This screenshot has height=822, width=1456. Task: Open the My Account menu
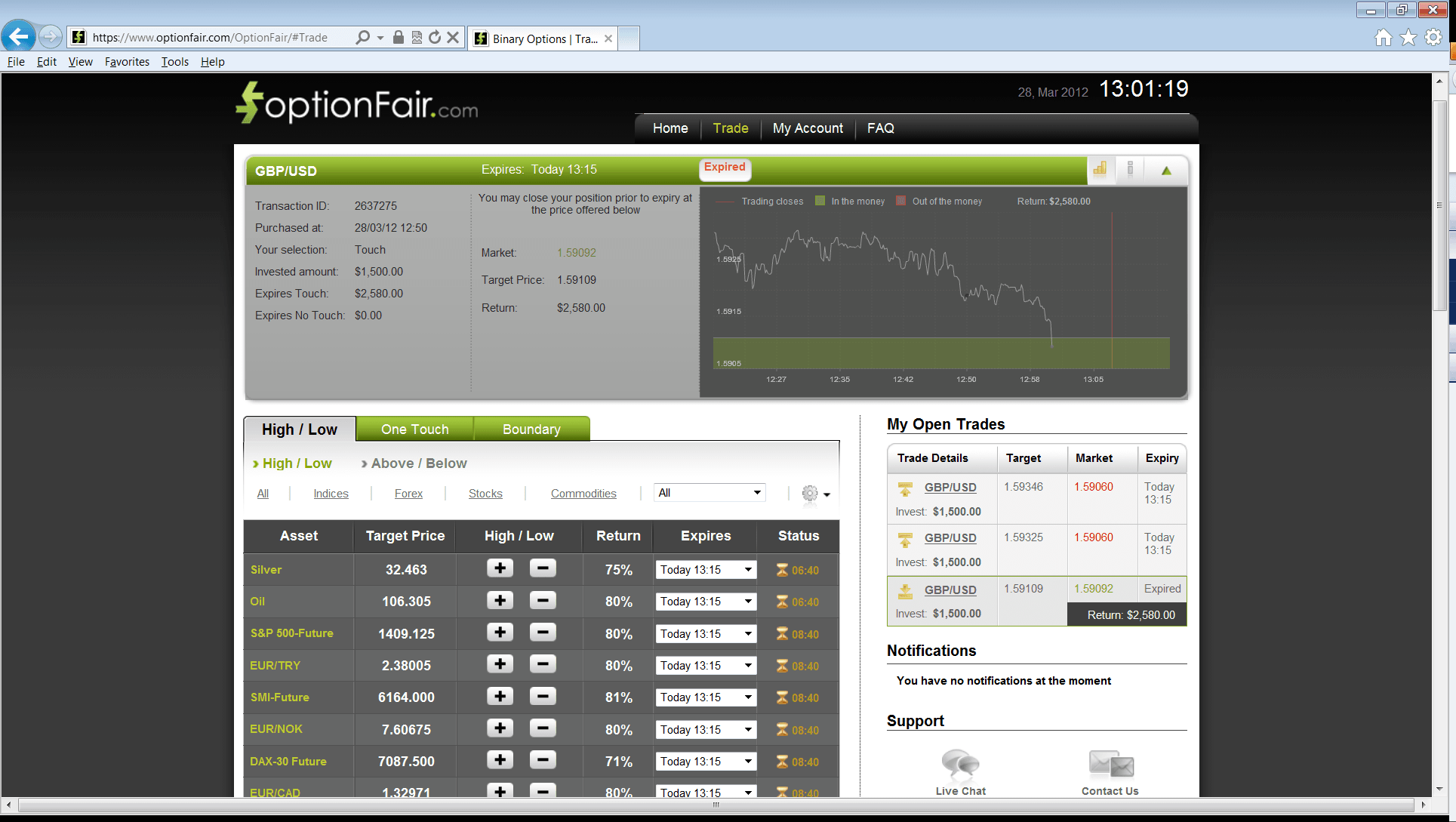click(x=808, y=128)
